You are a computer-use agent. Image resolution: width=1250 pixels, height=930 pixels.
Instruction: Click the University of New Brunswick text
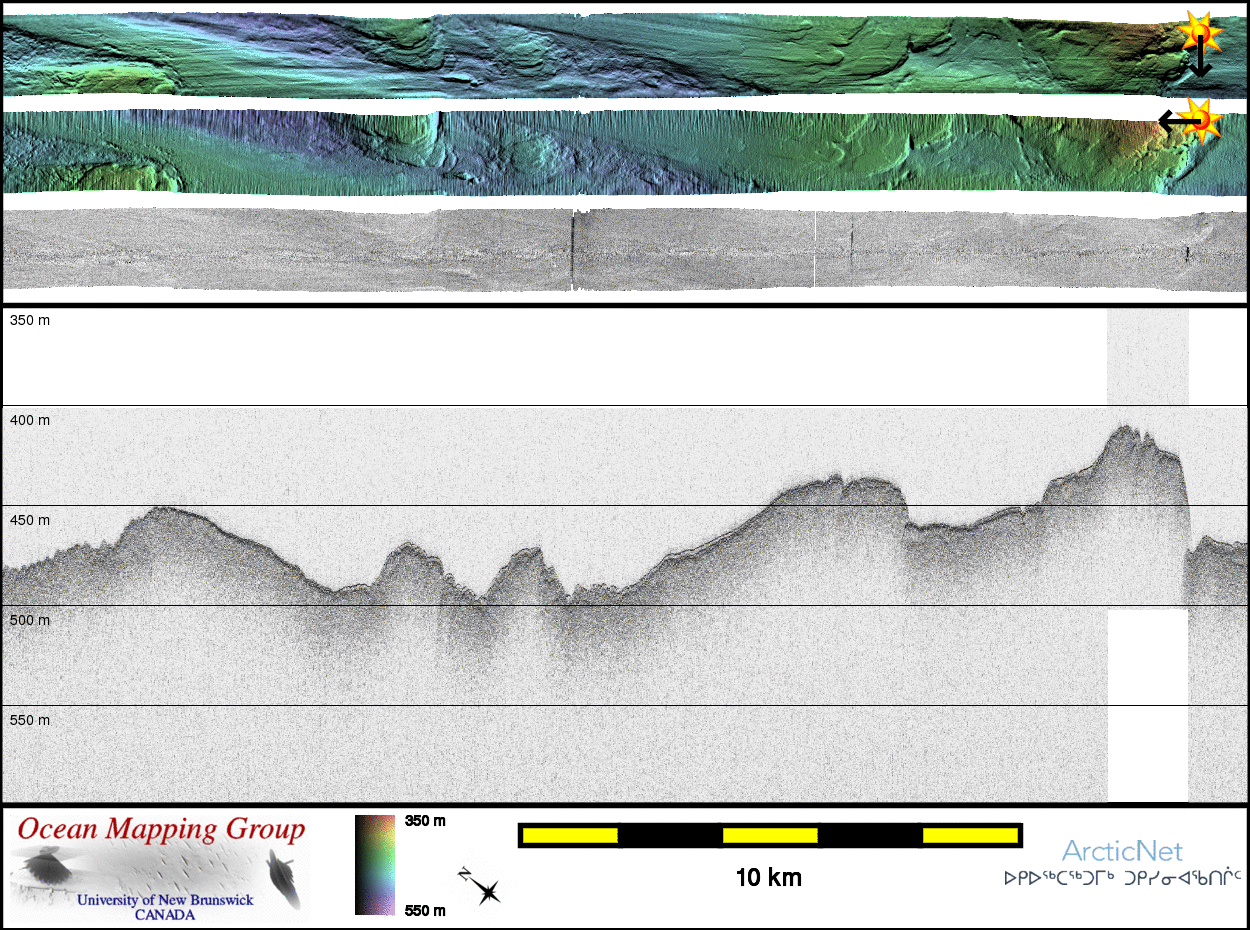tap(165, 900)
